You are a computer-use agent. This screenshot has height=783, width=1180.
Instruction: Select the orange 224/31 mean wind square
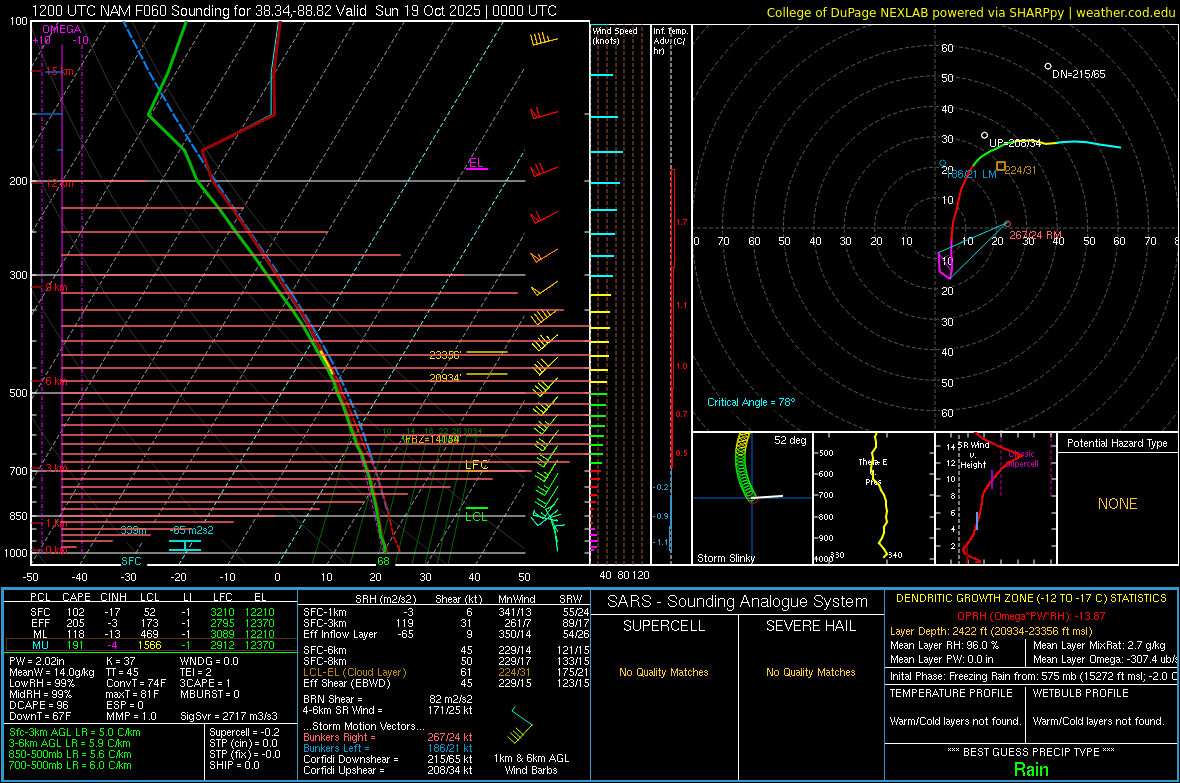(x=1001, y=166)
